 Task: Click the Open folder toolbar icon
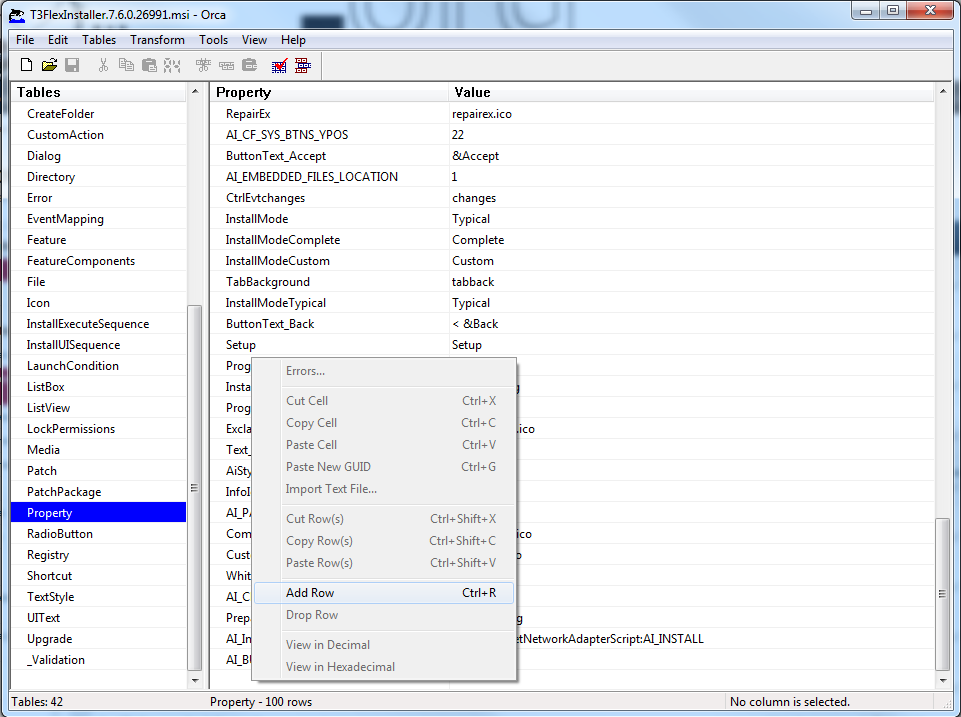pyautogui.click(x=50, y=65)
